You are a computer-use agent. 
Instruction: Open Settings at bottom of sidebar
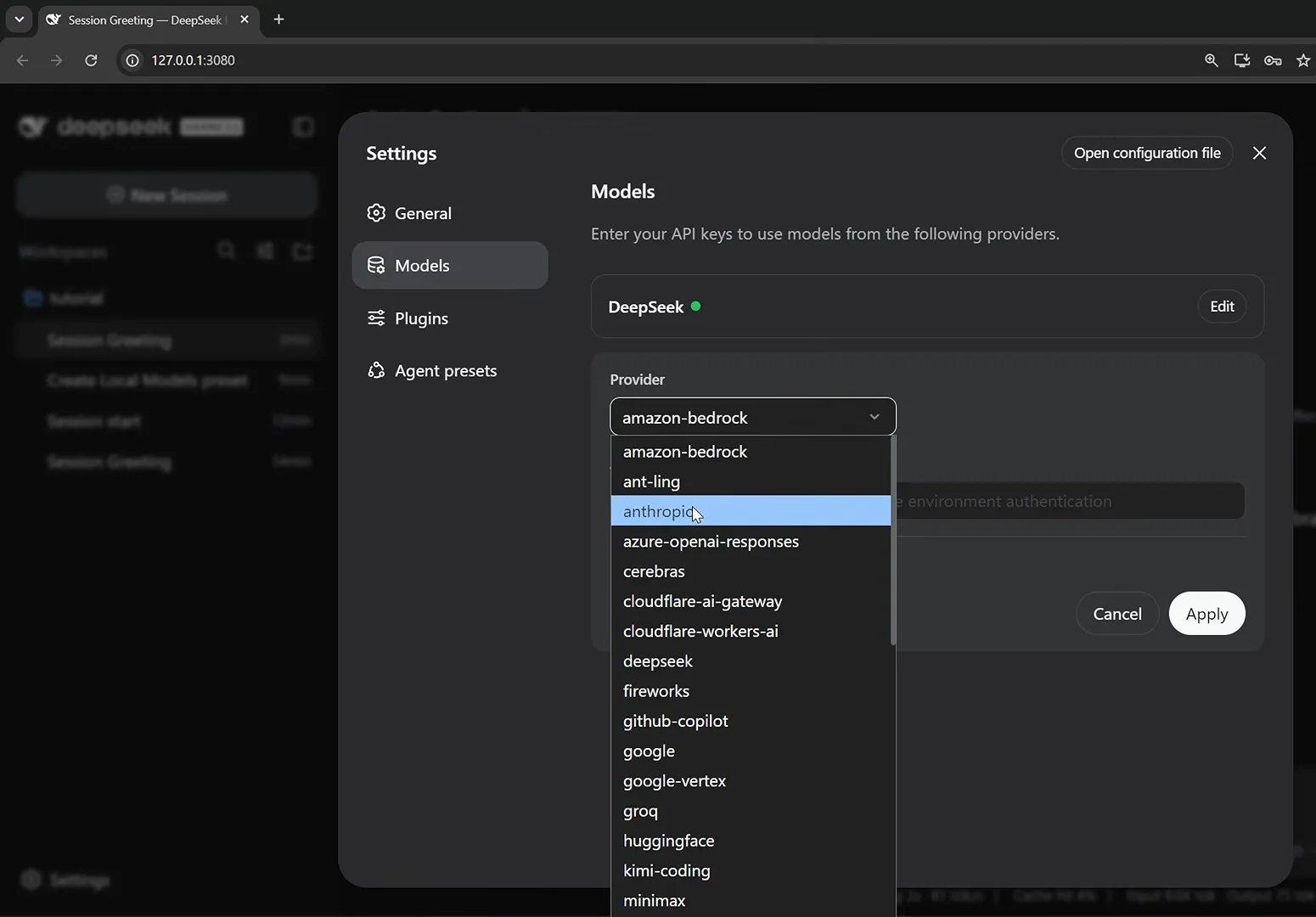tap(66, 880)
